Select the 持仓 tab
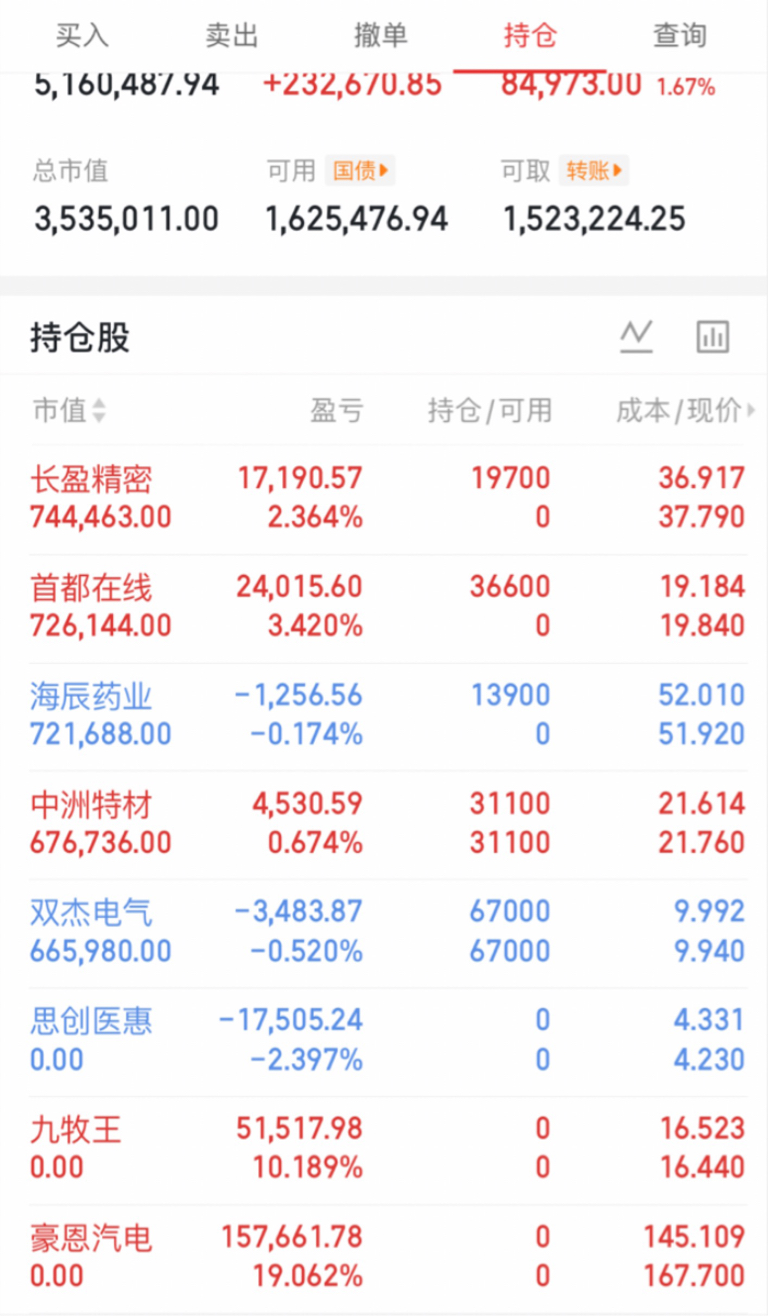Screen dimensions: 768x1316 (530, 36)
